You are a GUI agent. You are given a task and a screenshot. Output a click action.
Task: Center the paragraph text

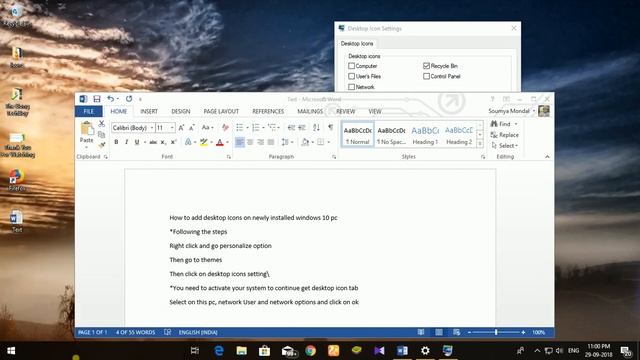250,142
